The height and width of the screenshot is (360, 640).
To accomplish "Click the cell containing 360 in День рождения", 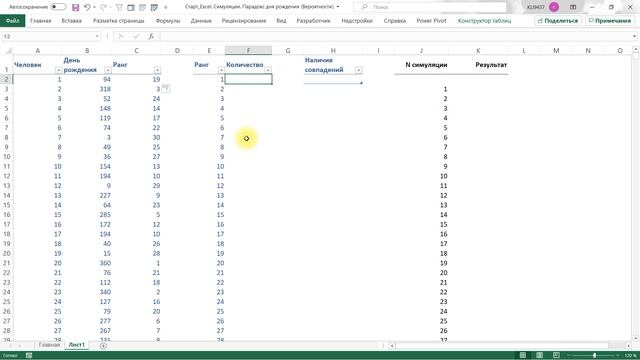I will pos(87,263).
